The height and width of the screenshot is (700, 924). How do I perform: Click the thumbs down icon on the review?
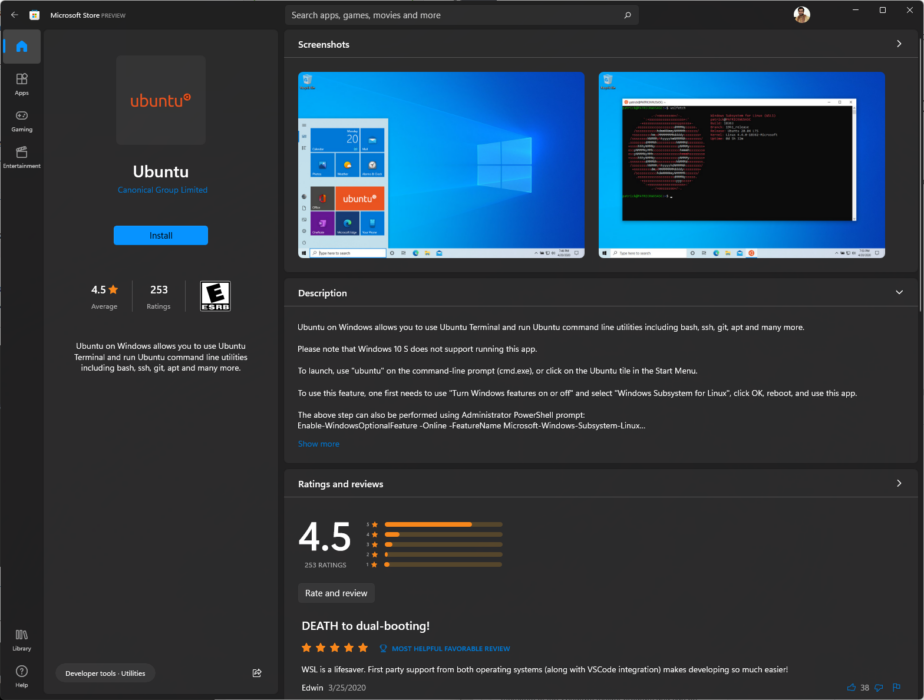coord(880,687)
